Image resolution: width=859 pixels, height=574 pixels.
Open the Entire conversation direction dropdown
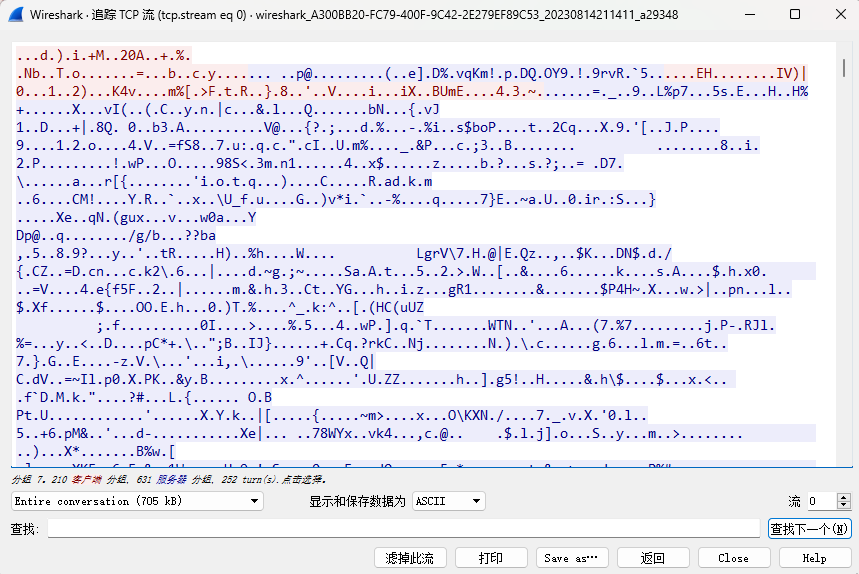pos(137,501)
